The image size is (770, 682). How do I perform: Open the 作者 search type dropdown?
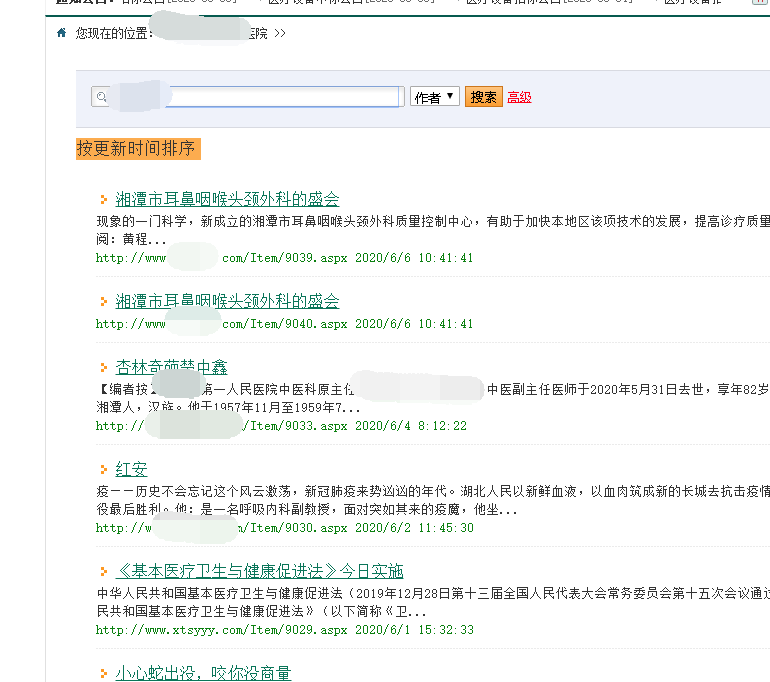434,97
